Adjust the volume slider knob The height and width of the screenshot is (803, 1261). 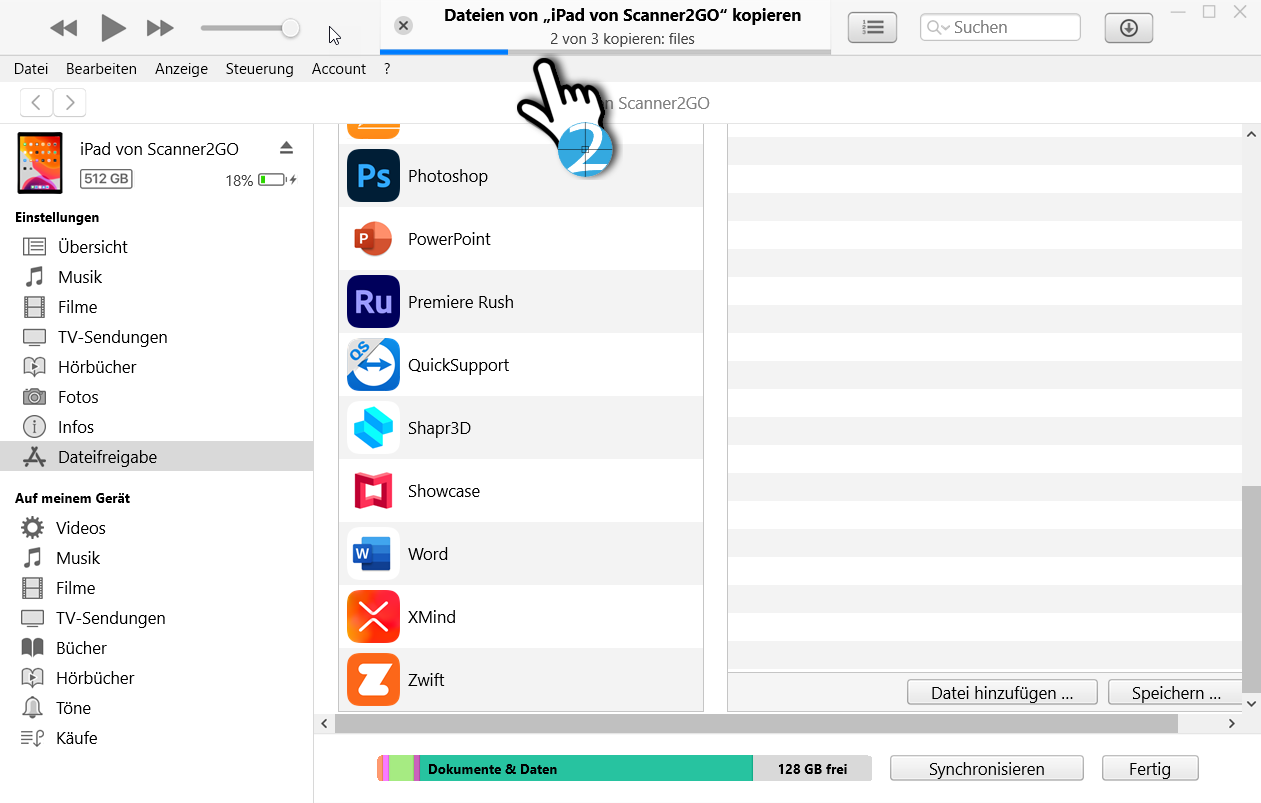290,28
